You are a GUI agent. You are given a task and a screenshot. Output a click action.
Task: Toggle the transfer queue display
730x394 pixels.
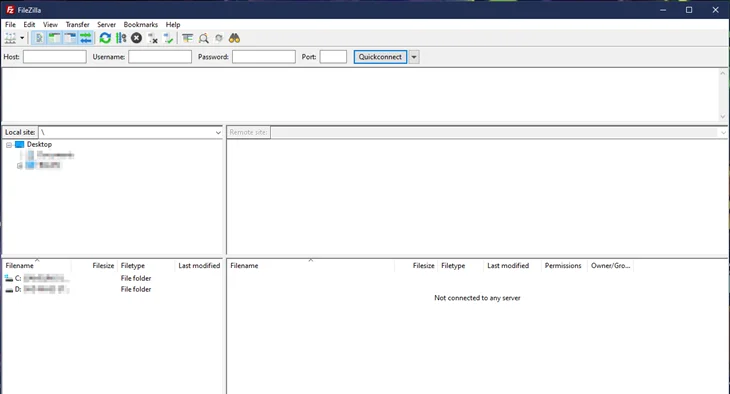pyautogui.click(x=86, y=38)
